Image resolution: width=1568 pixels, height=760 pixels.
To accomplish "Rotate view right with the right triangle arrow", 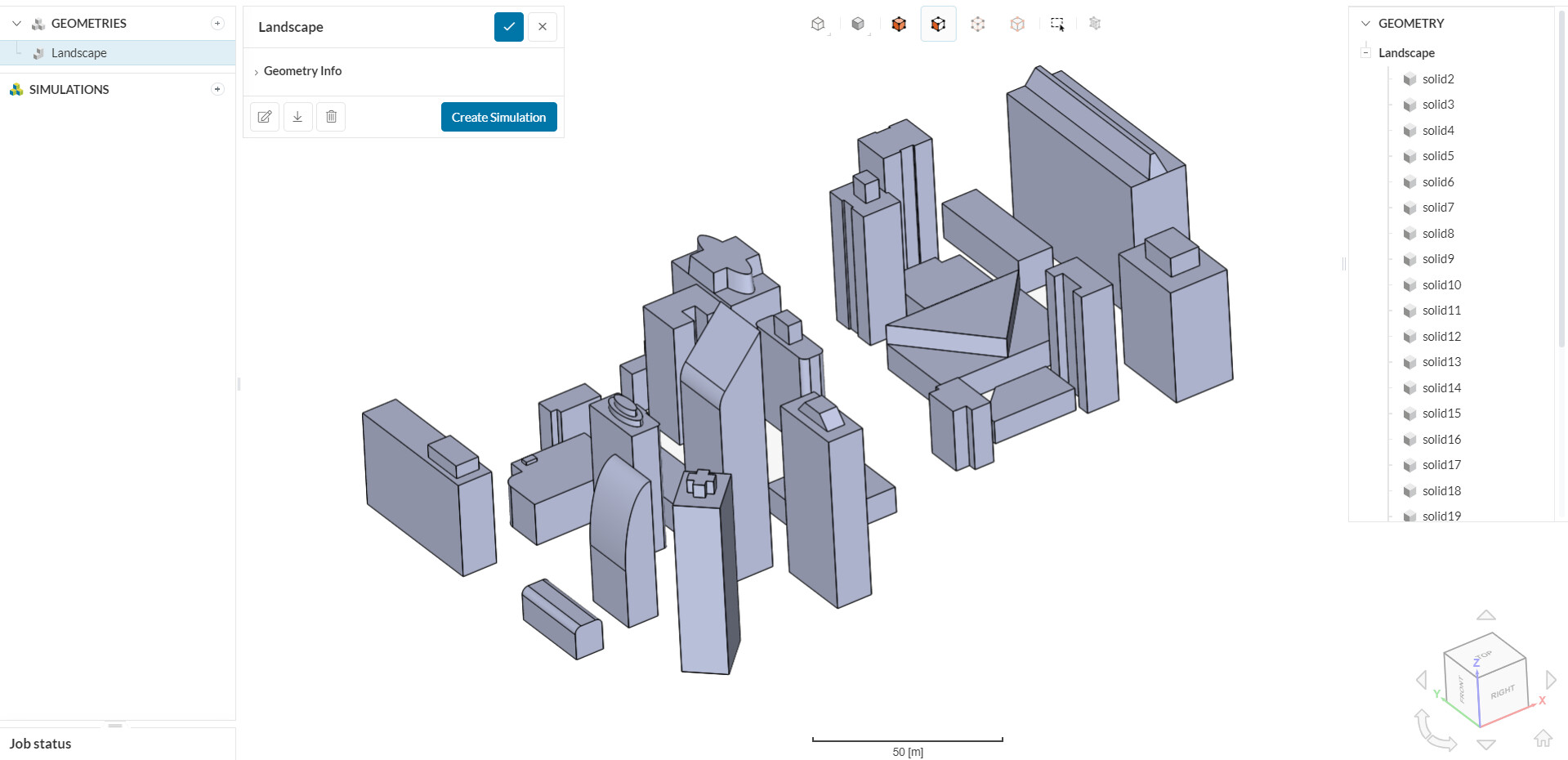I will [x=1551, y=680].
